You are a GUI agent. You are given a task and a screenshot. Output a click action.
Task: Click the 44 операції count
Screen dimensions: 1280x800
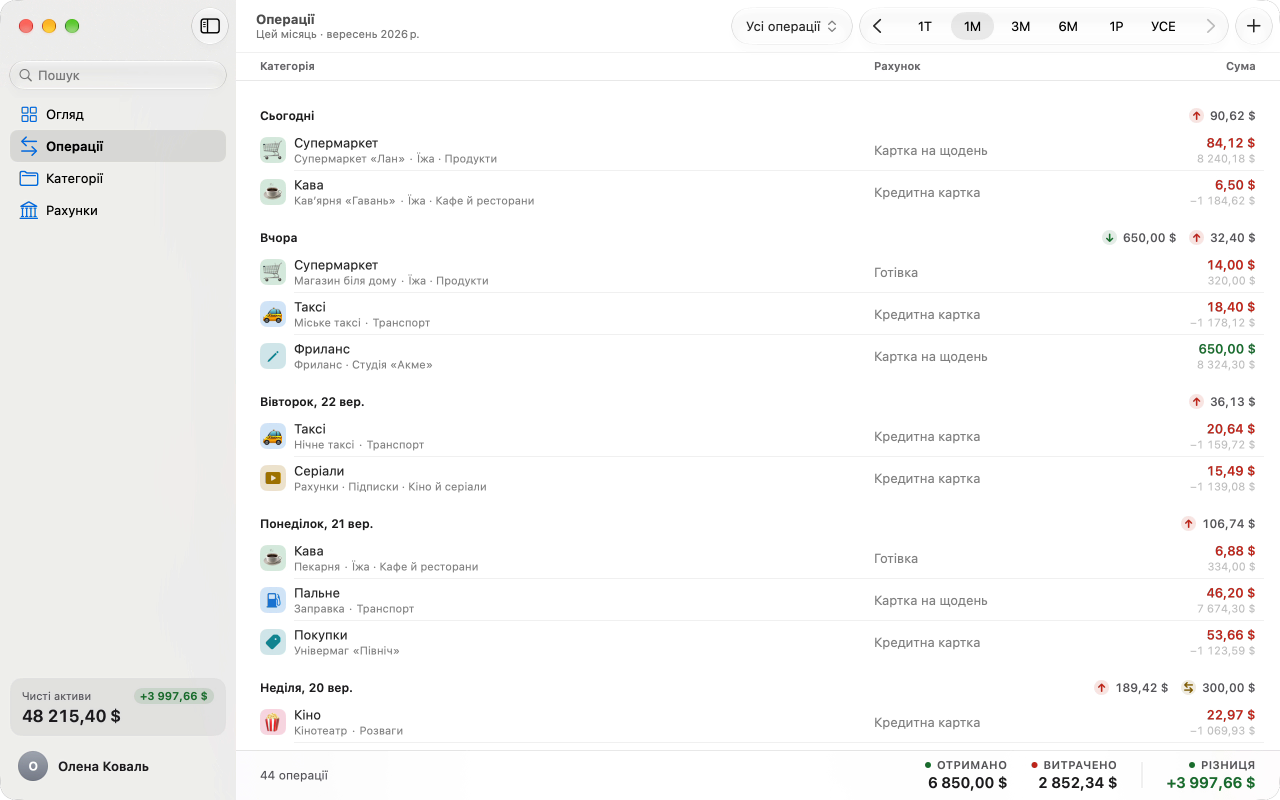coord(294,775)
